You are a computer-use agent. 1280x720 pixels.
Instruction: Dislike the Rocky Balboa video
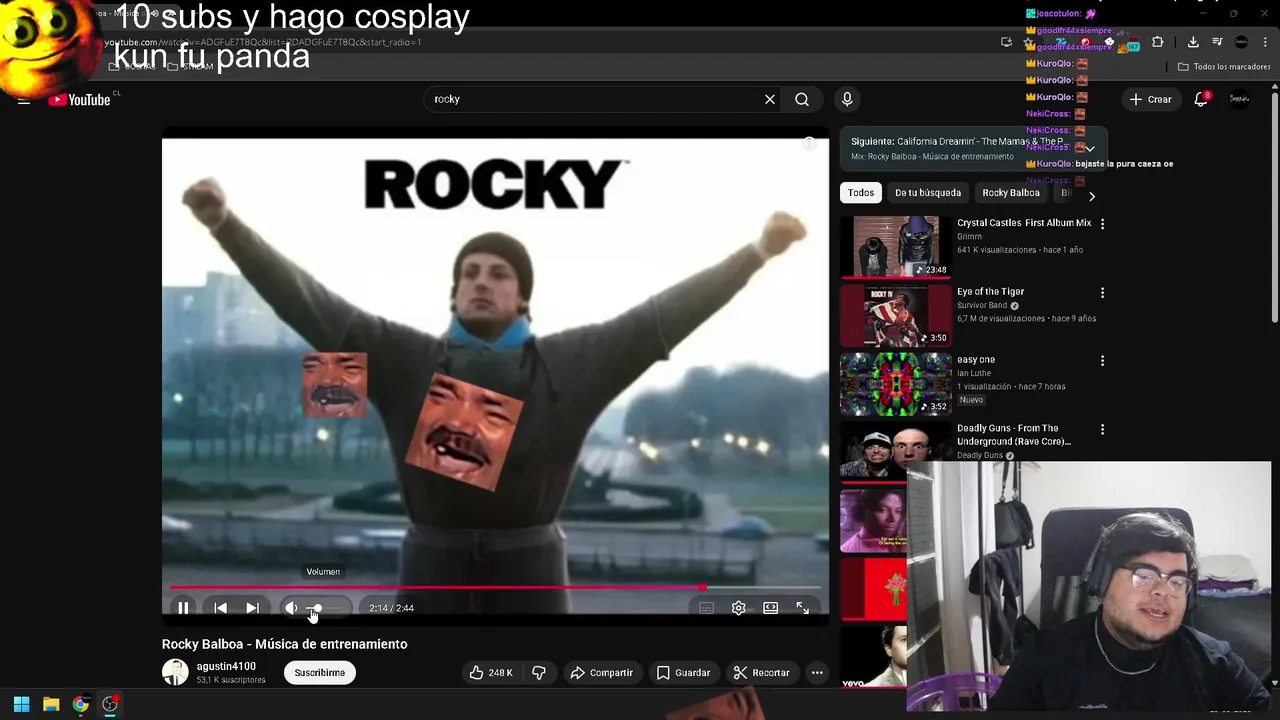539,673
